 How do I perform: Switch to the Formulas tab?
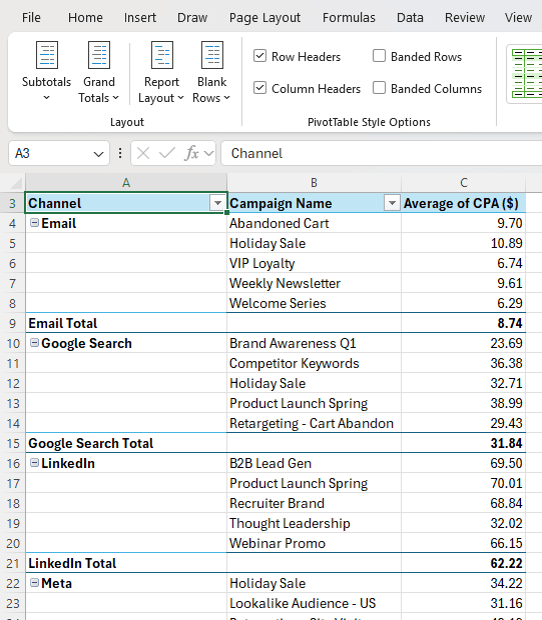tap(349, 18)
